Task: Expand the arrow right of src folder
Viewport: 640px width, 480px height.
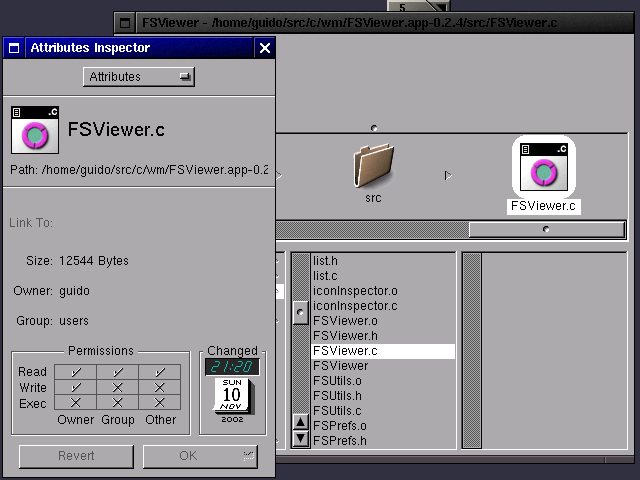Action: coord(448,176)
